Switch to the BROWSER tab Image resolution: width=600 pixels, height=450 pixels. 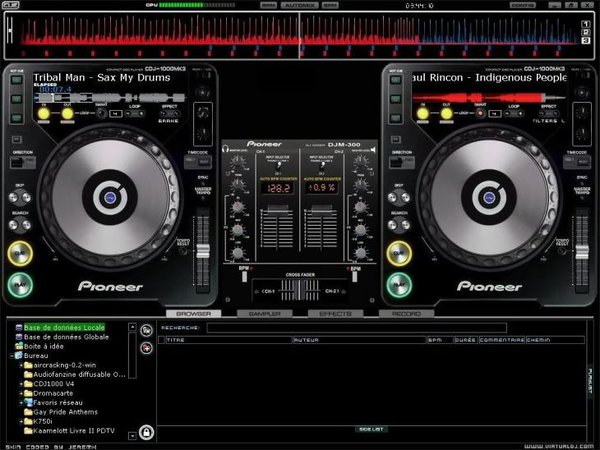[194, 313]
